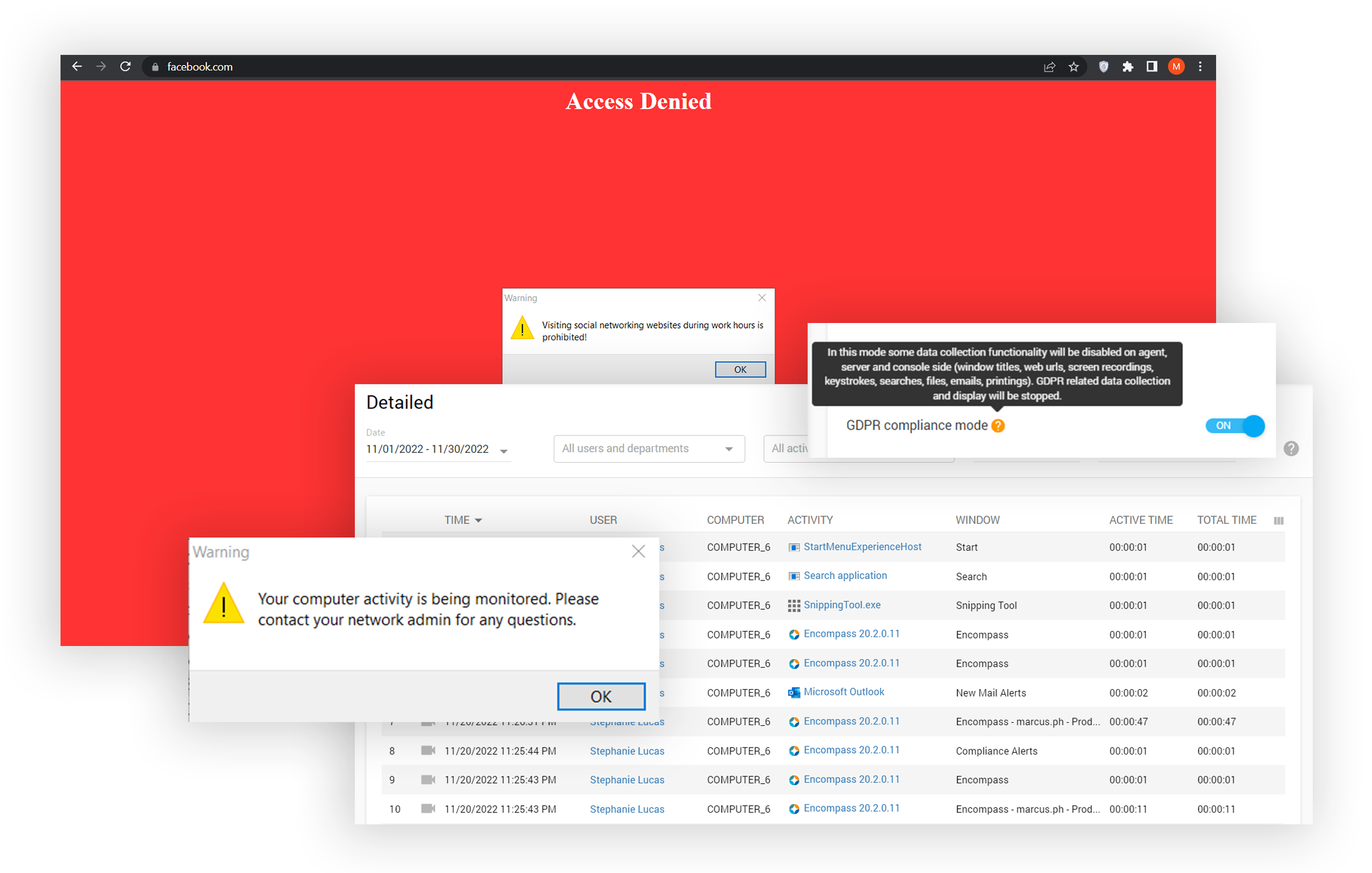Expand the date range dropdown
Screen dimensions: 1372x873
pos(504,451)
